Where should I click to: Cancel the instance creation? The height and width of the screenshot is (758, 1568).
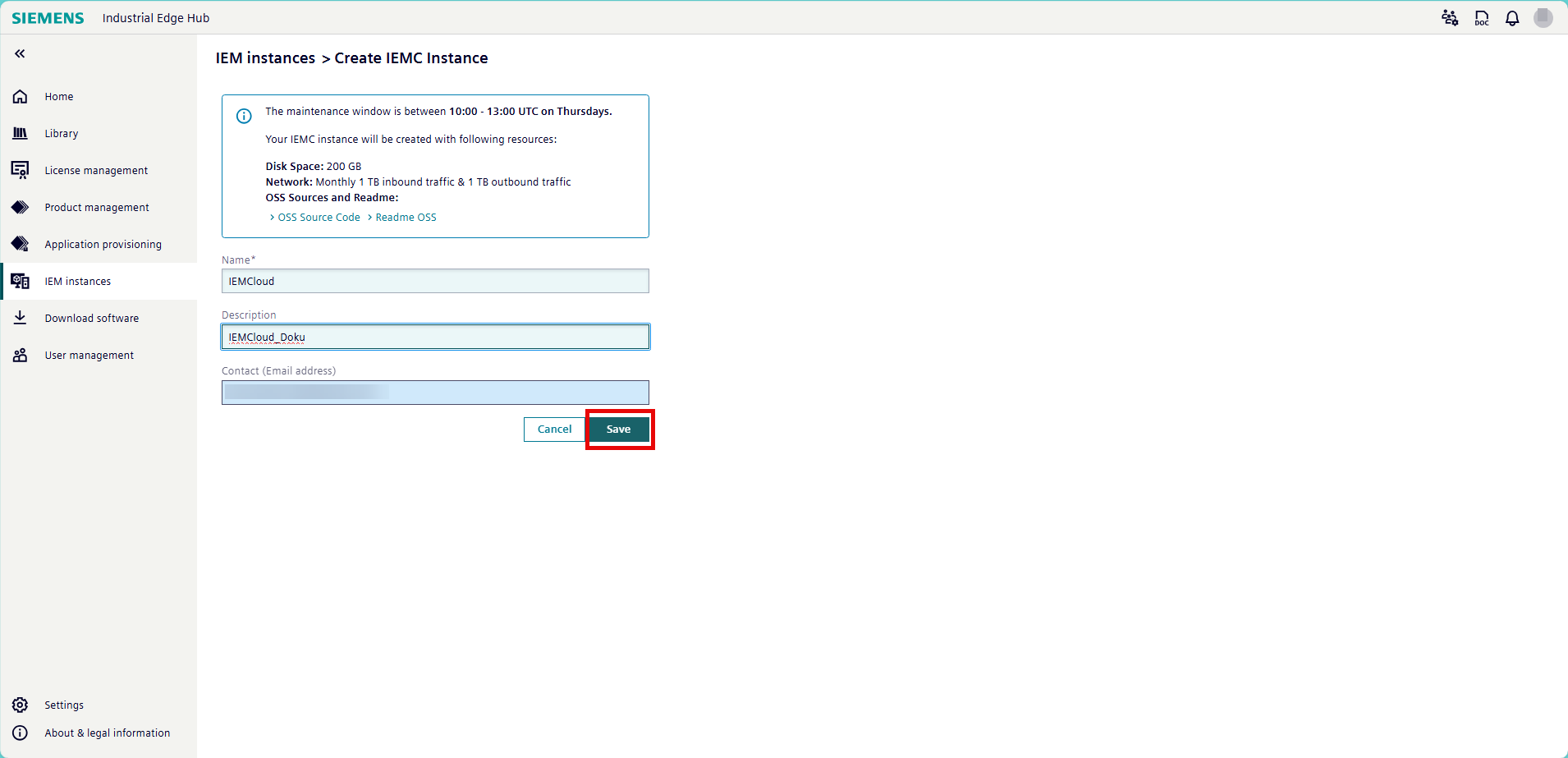[554, 429]
